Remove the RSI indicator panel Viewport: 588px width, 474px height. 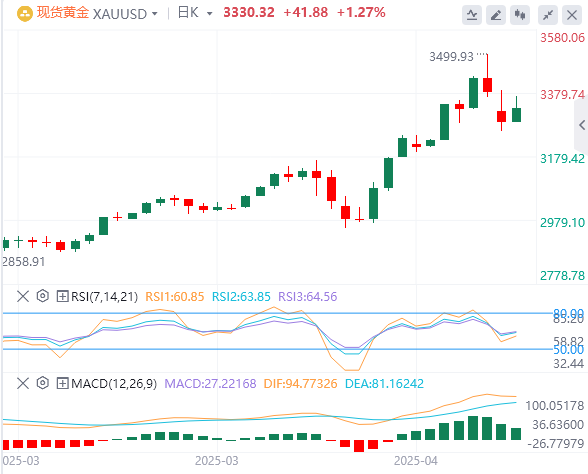pos(23,296)
